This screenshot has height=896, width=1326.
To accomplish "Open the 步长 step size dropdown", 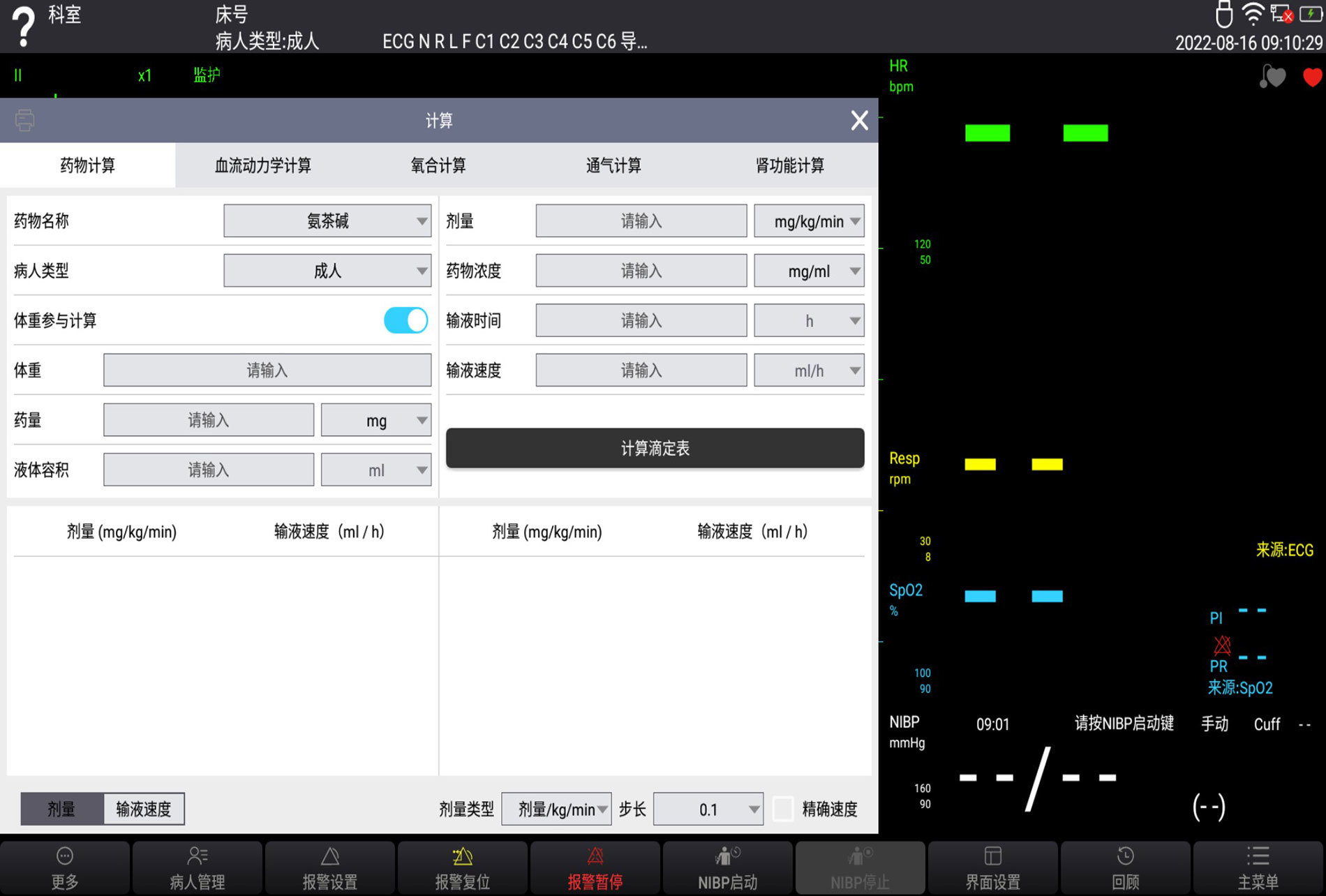I will pos(708,809).
